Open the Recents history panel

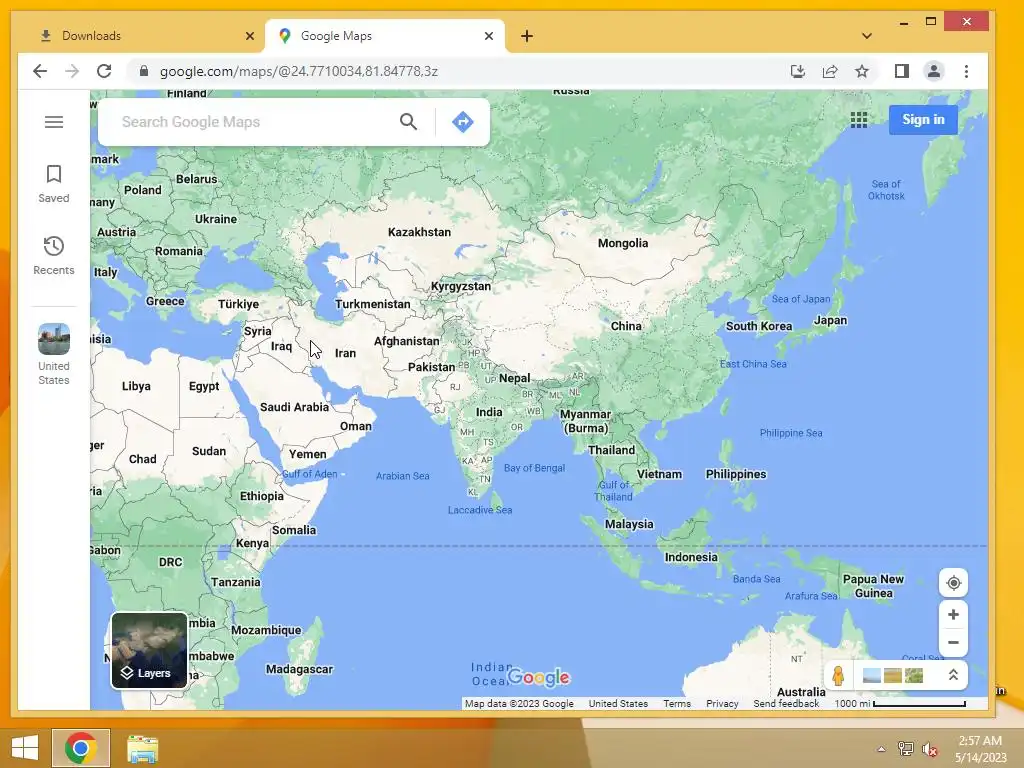point(54,255)
